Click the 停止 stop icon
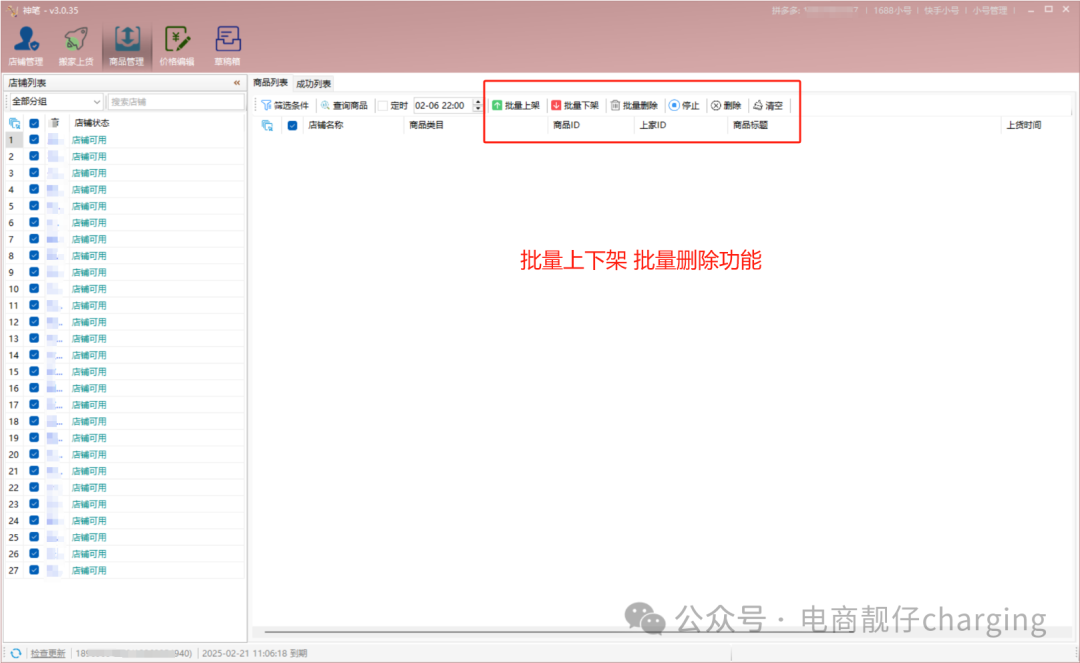 (x=674, y=104)
